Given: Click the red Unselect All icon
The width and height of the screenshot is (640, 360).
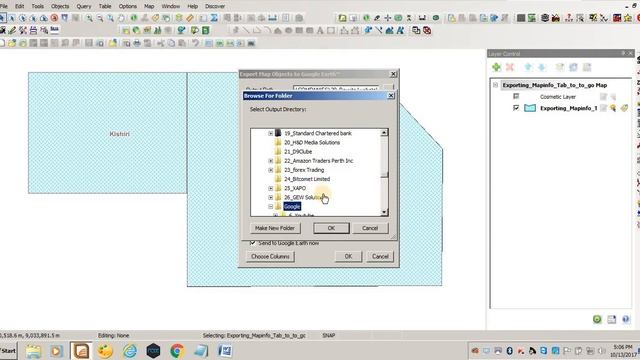Looking at the screenshot, I should coord(54,18).
